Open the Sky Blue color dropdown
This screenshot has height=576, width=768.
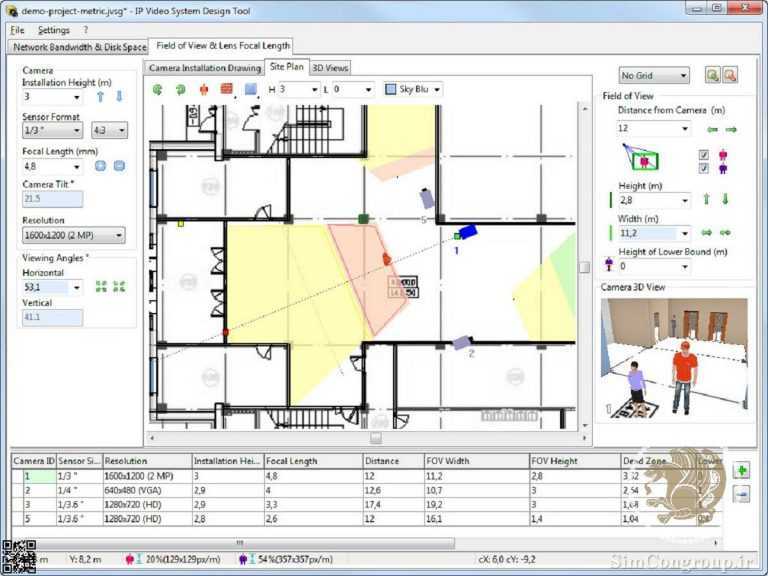[x=413, y=90]
